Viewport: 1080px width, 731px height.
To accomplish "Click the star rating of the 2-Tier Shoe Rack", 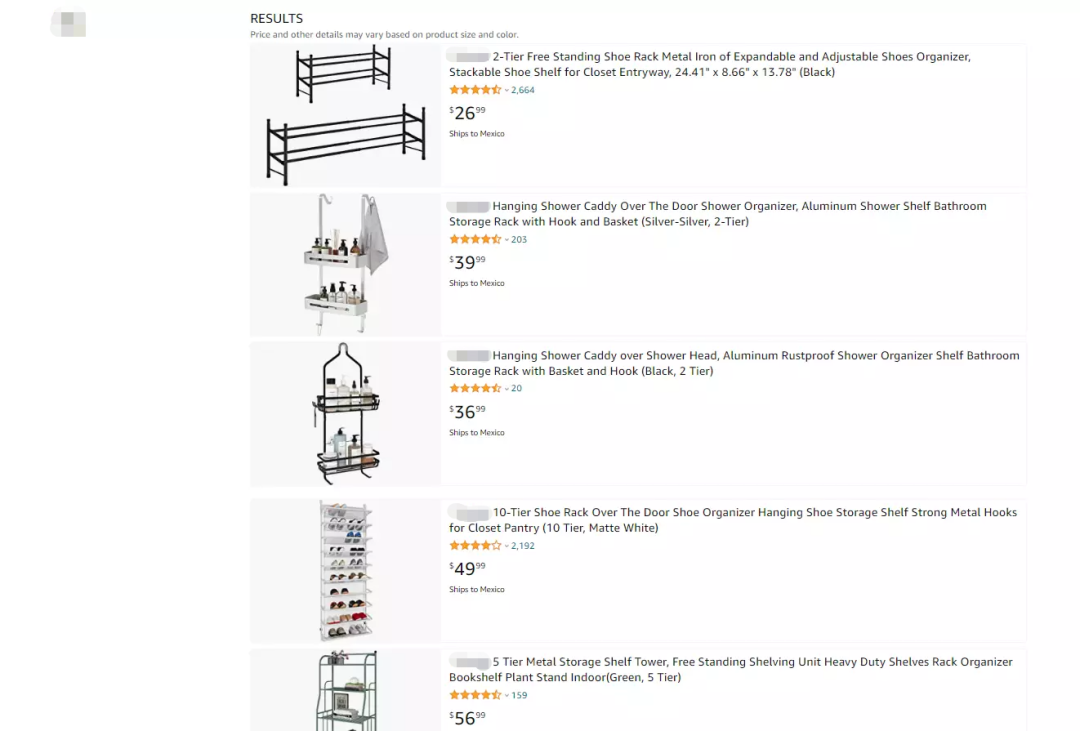I will pos(475,90).
